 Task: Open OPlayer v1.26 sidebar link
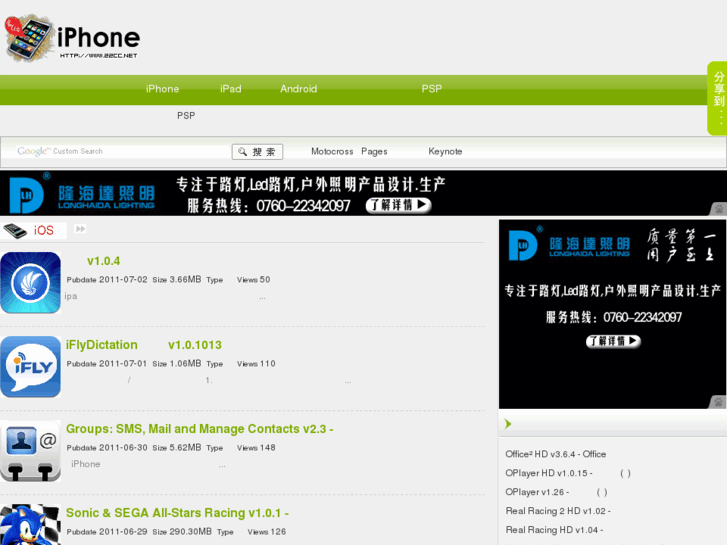click(556, 492)
